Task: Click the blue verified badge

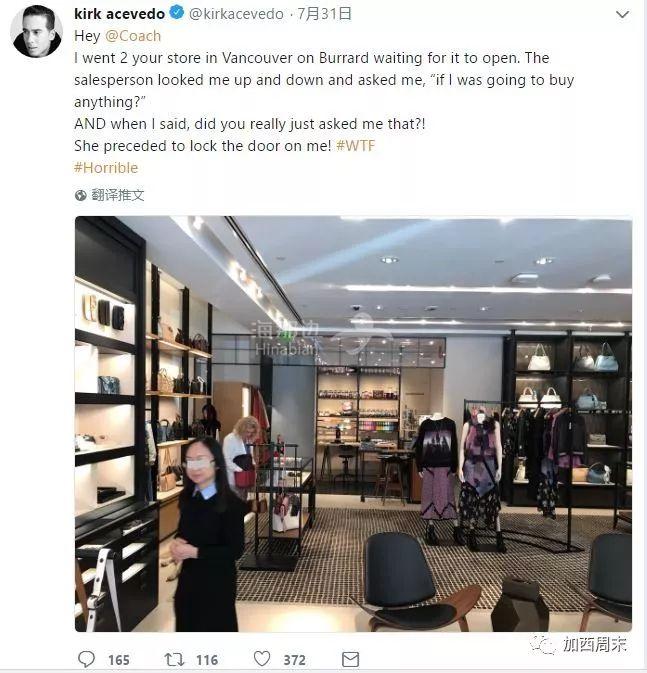Action: coord(176,13)
